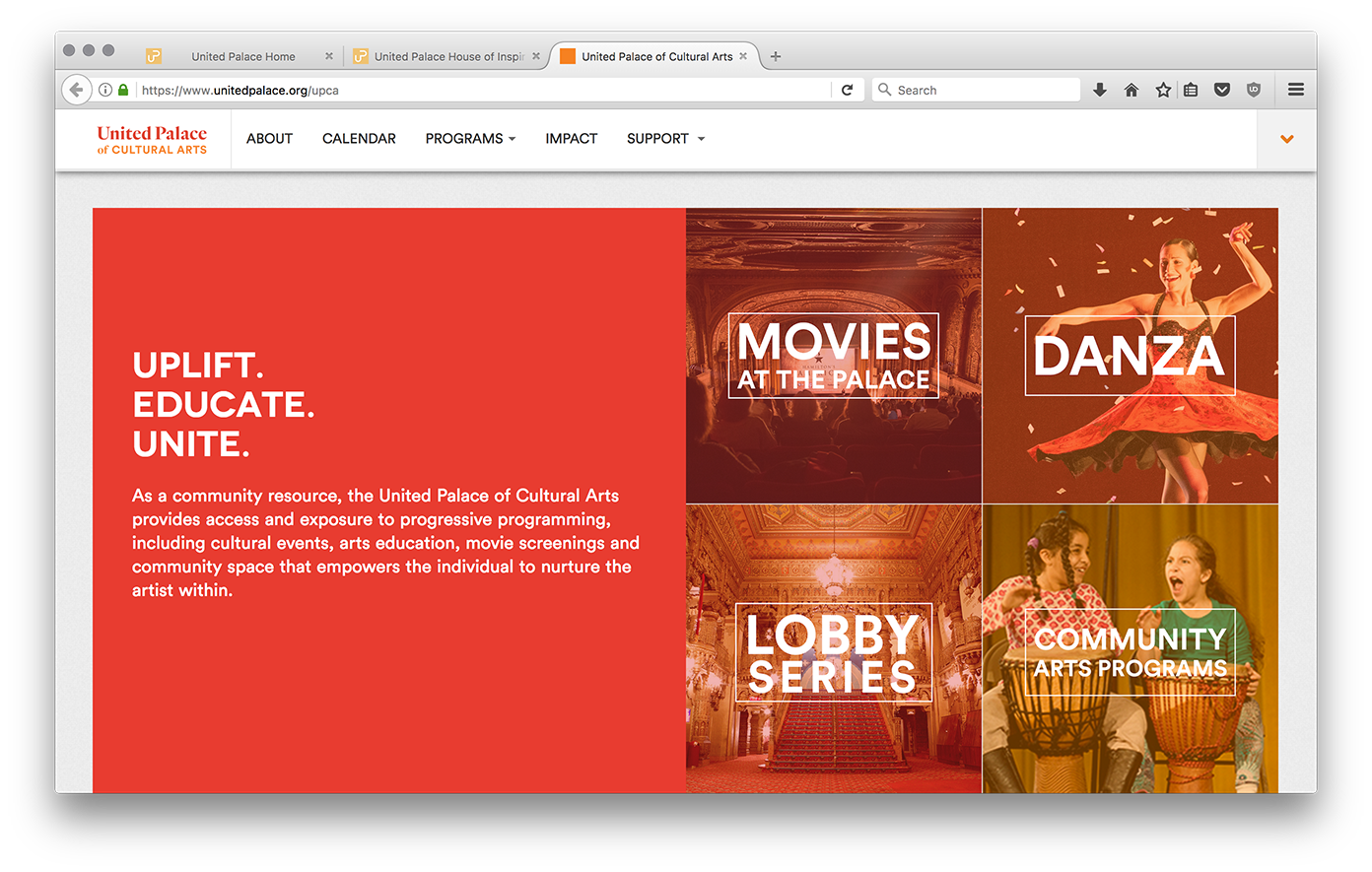Open the DANZA program tile
This screenshot has height=872, width=1372.
click(x=1130, y=356)
